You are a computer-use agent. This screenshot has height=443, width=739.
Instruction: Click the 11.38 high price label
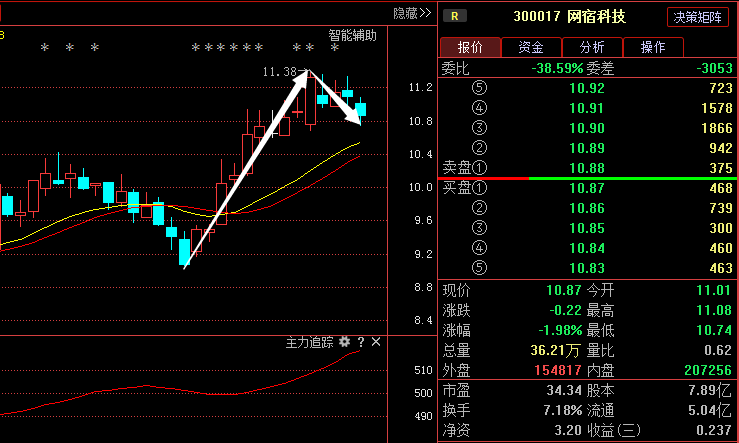click(x=279, y=72)
